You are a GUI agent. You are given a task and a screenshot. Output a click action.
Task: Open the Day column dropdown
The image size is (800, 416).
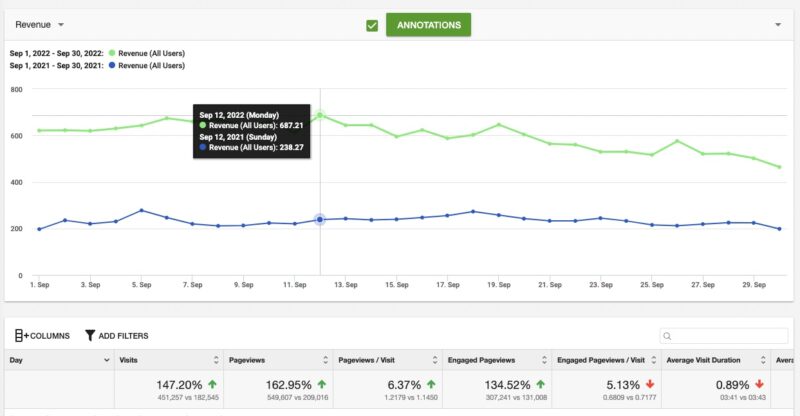(x=107, y=359)
